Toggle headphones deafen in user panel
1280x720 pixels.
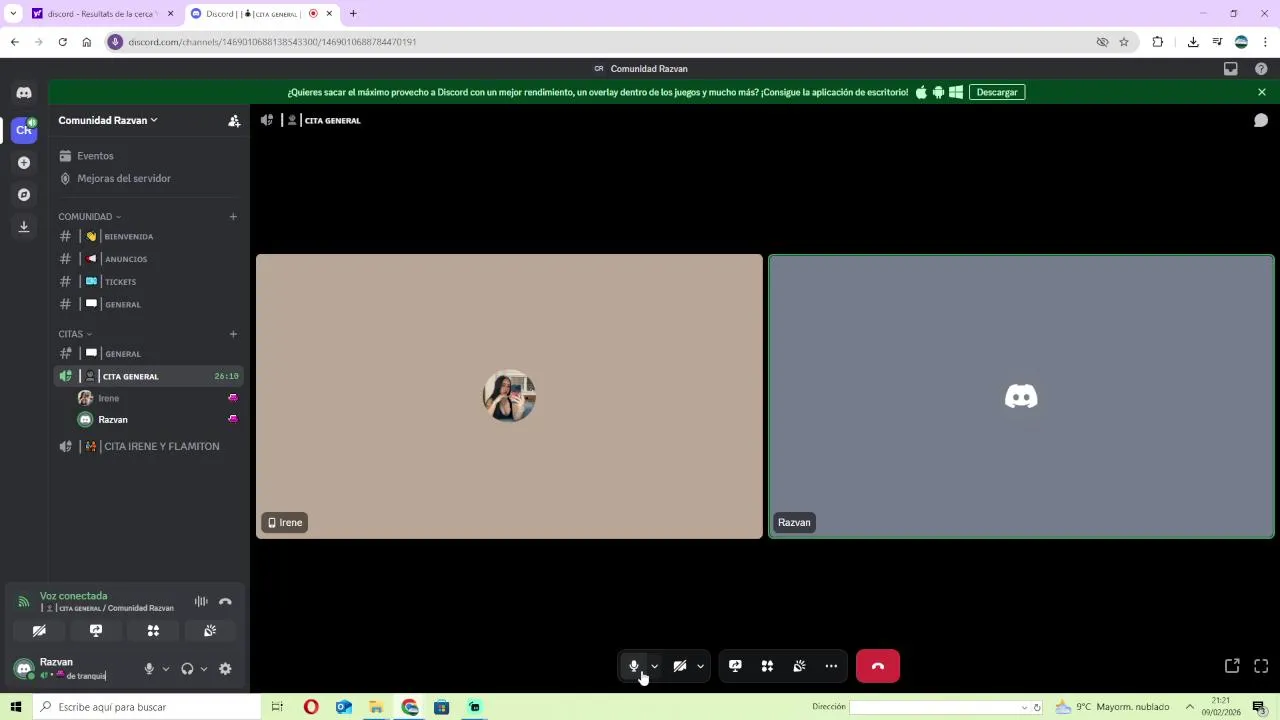click(x=187, y=669)
